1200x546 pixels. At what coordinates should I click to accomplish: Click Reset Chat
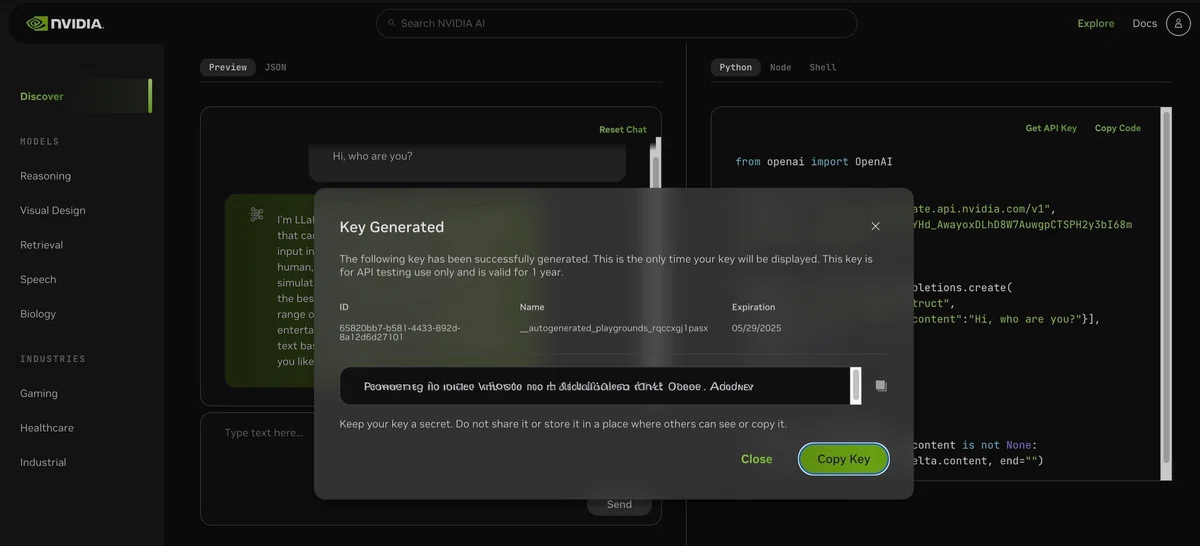click(x=623, y=129)
